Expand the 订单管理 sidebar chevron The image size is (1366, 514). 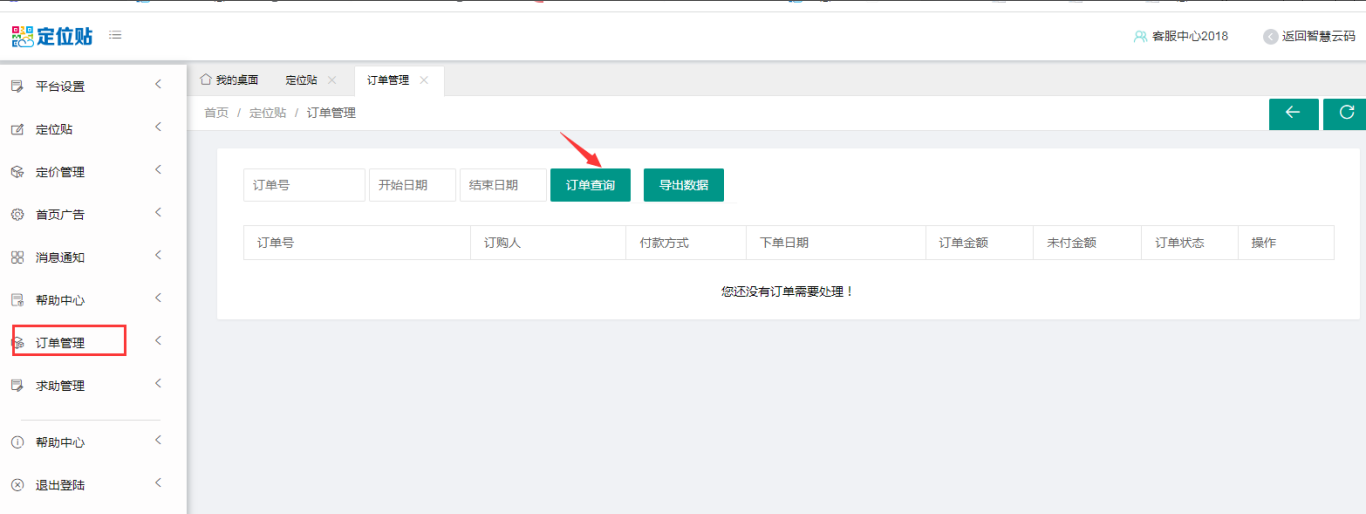(158, 341)
